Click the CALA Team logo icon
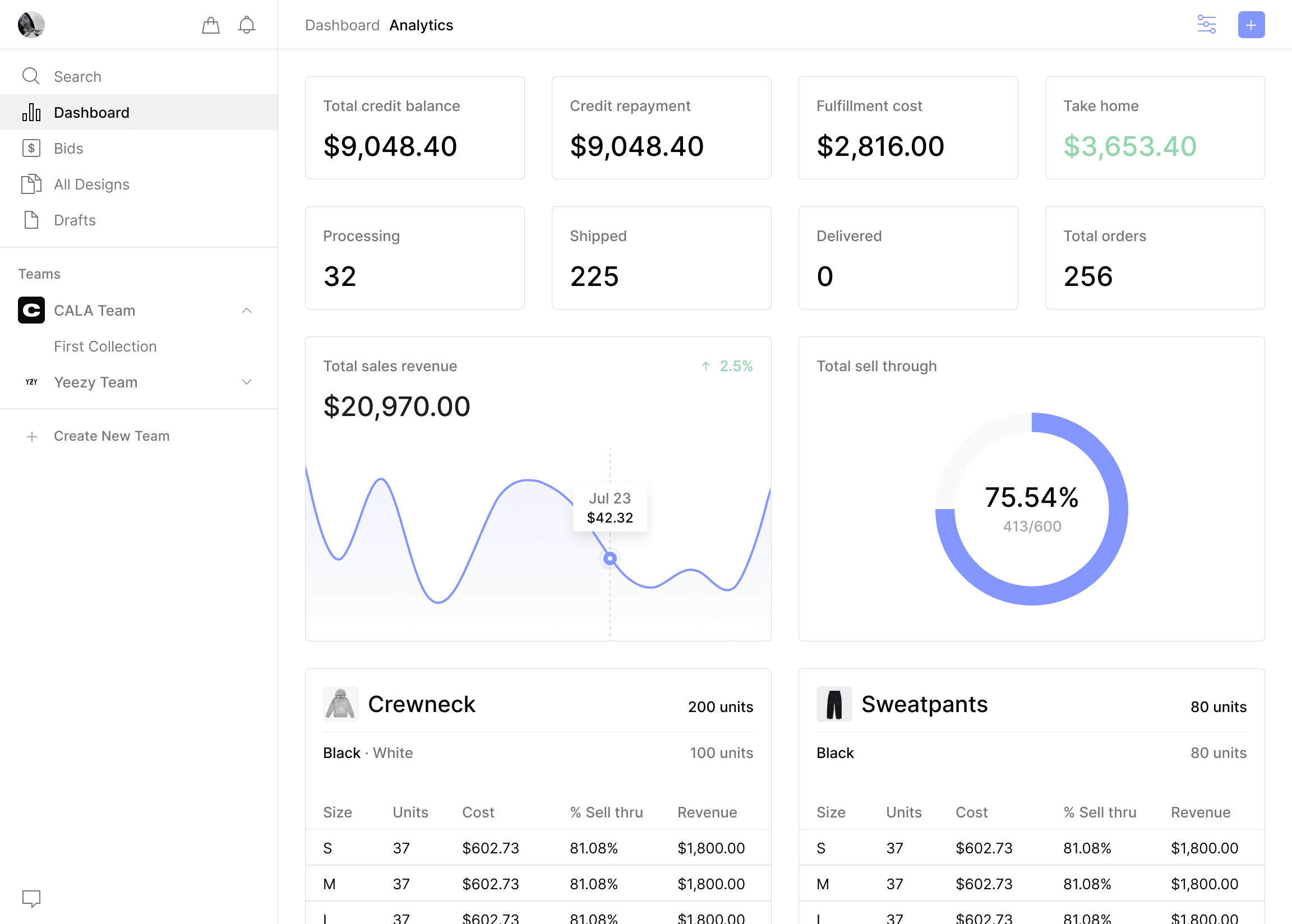The height and width of the screenshot is (924, 1292). pyautogui.click(x=31, y=310)
